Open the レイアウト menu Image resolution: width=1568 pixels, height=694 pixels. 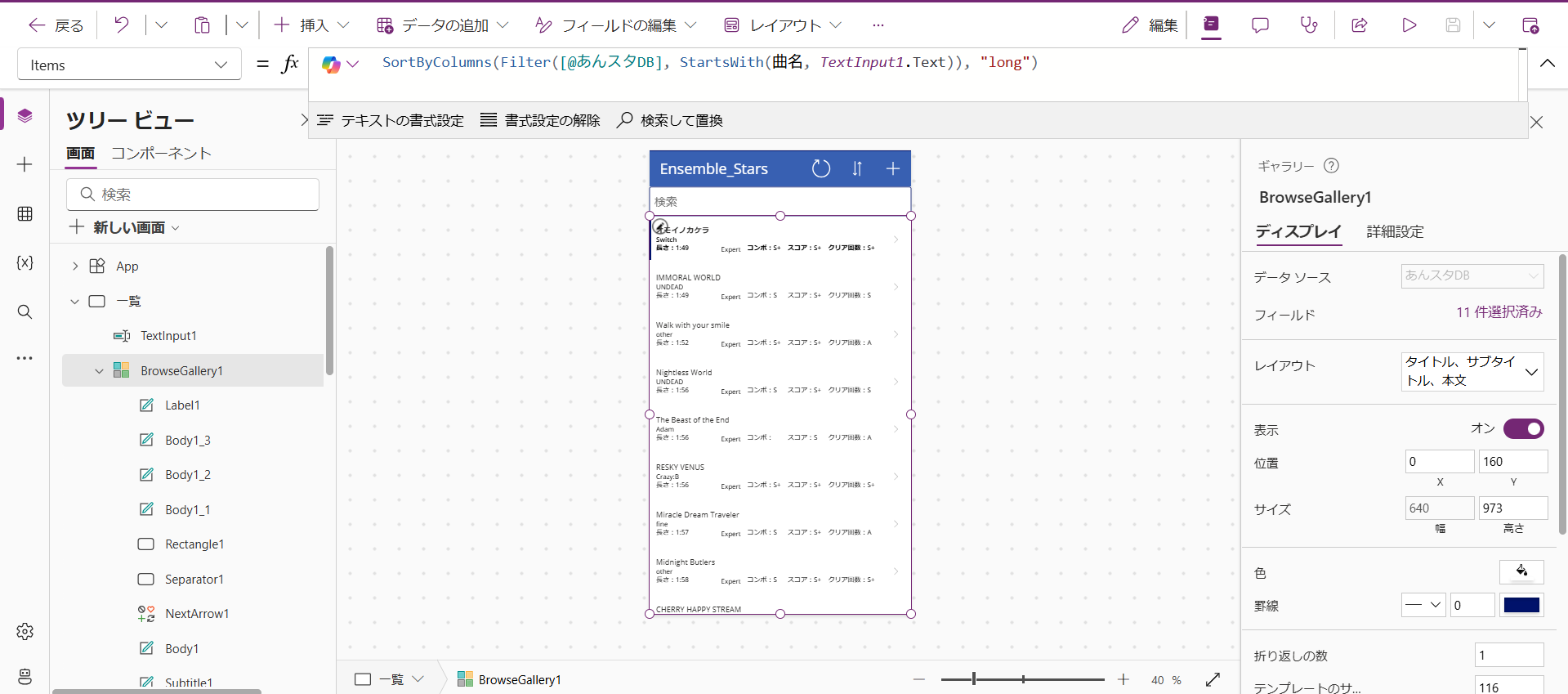[x=783, y=25]
